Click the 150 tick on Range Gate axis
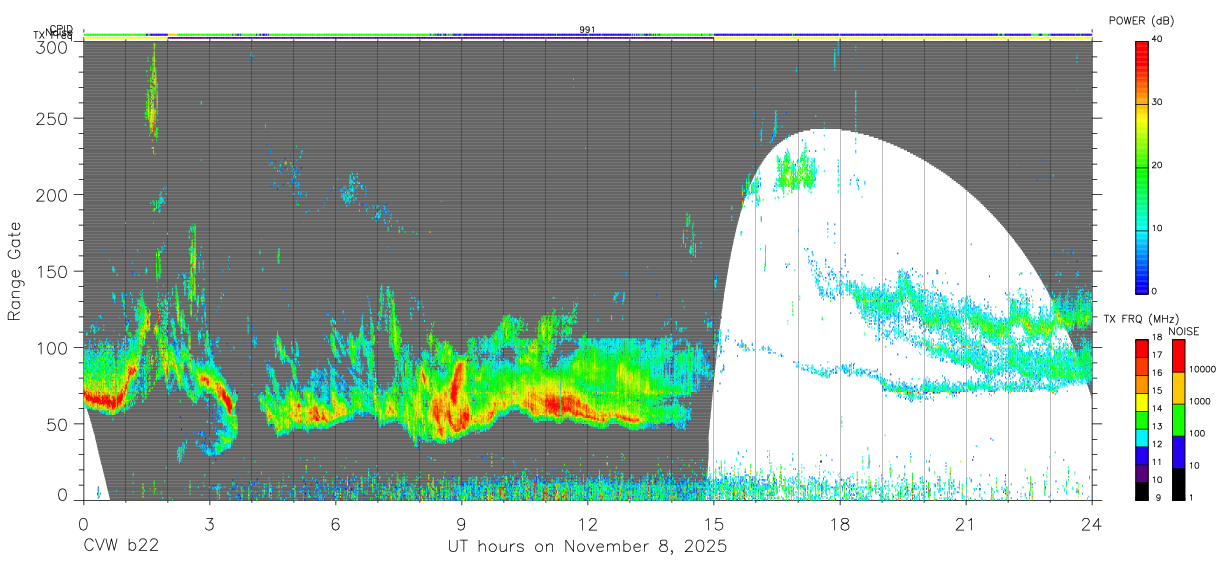1228x567 pixels. coord(53,272)
